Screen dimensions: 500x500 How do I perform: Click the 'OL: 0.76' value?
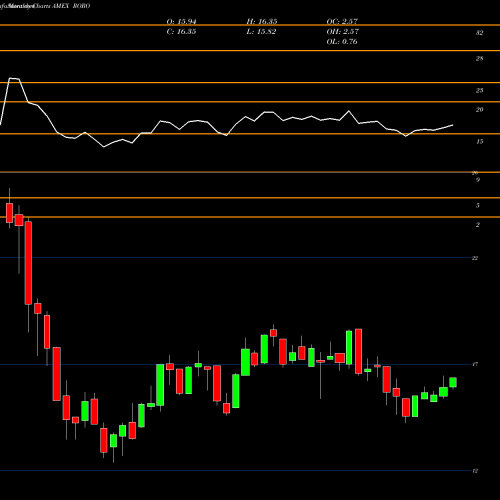click(342, 42)
